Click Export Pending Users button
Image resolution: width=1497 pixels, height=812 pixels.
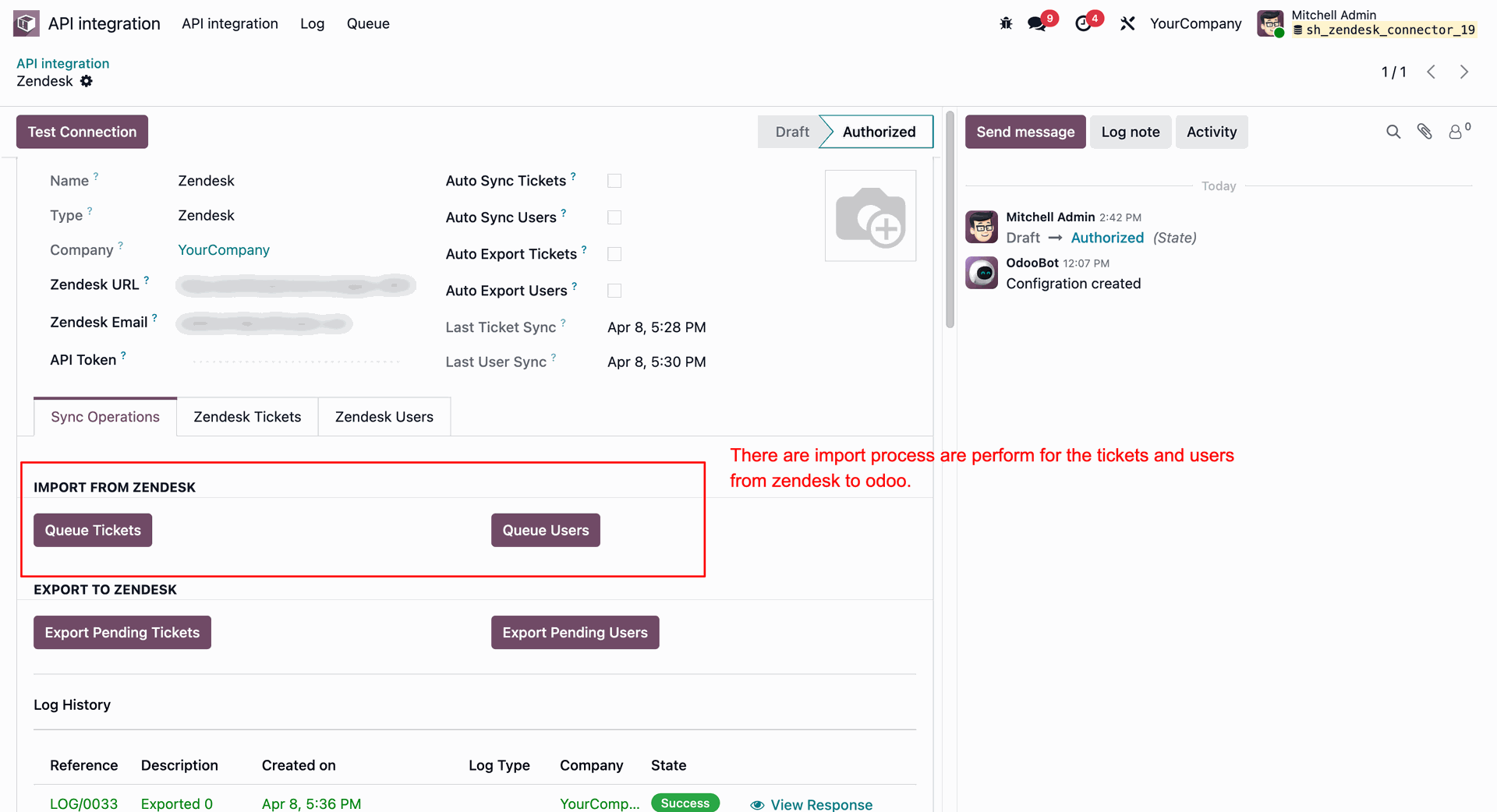575,632
